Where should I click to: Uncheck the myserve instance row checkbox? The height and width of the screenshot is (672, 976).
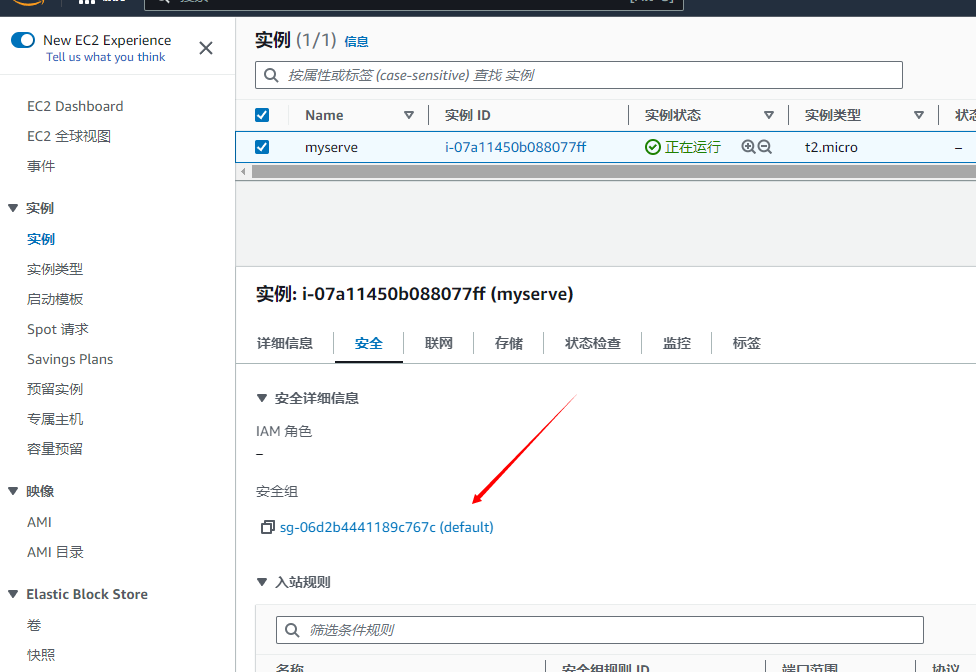[262, 147]
